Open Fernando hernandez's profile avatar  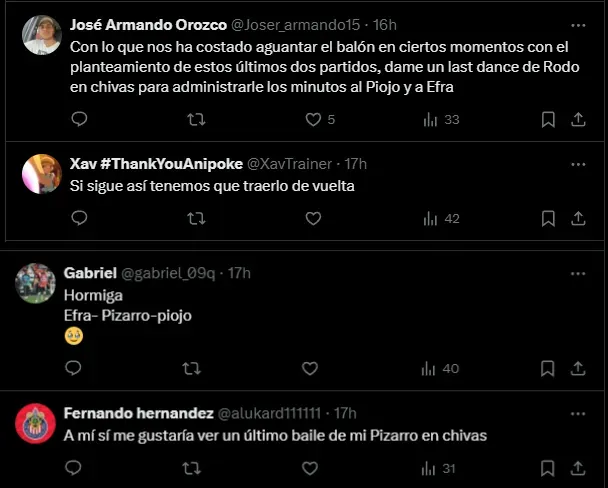pos(35,423)
